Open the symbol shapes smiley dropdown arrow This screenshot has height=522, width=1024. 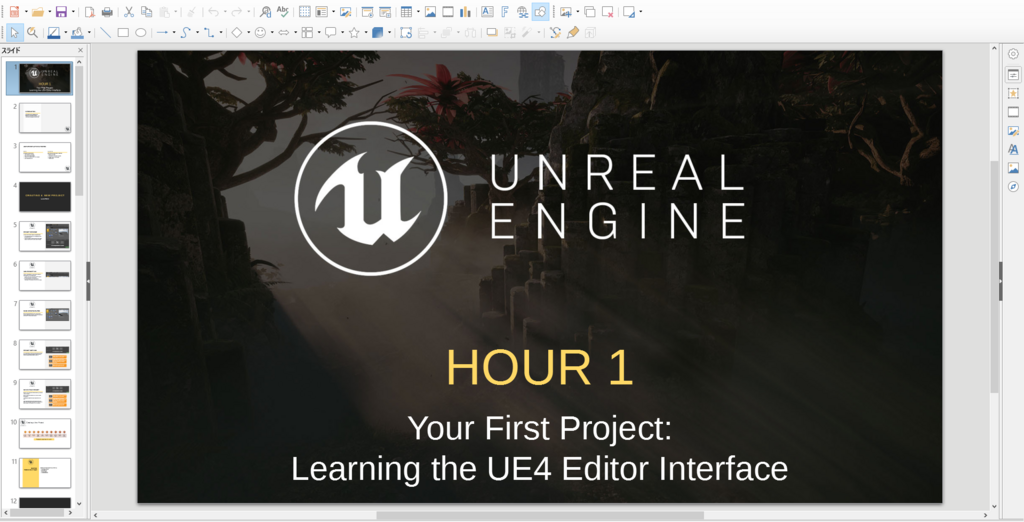(x=272, y=33)
